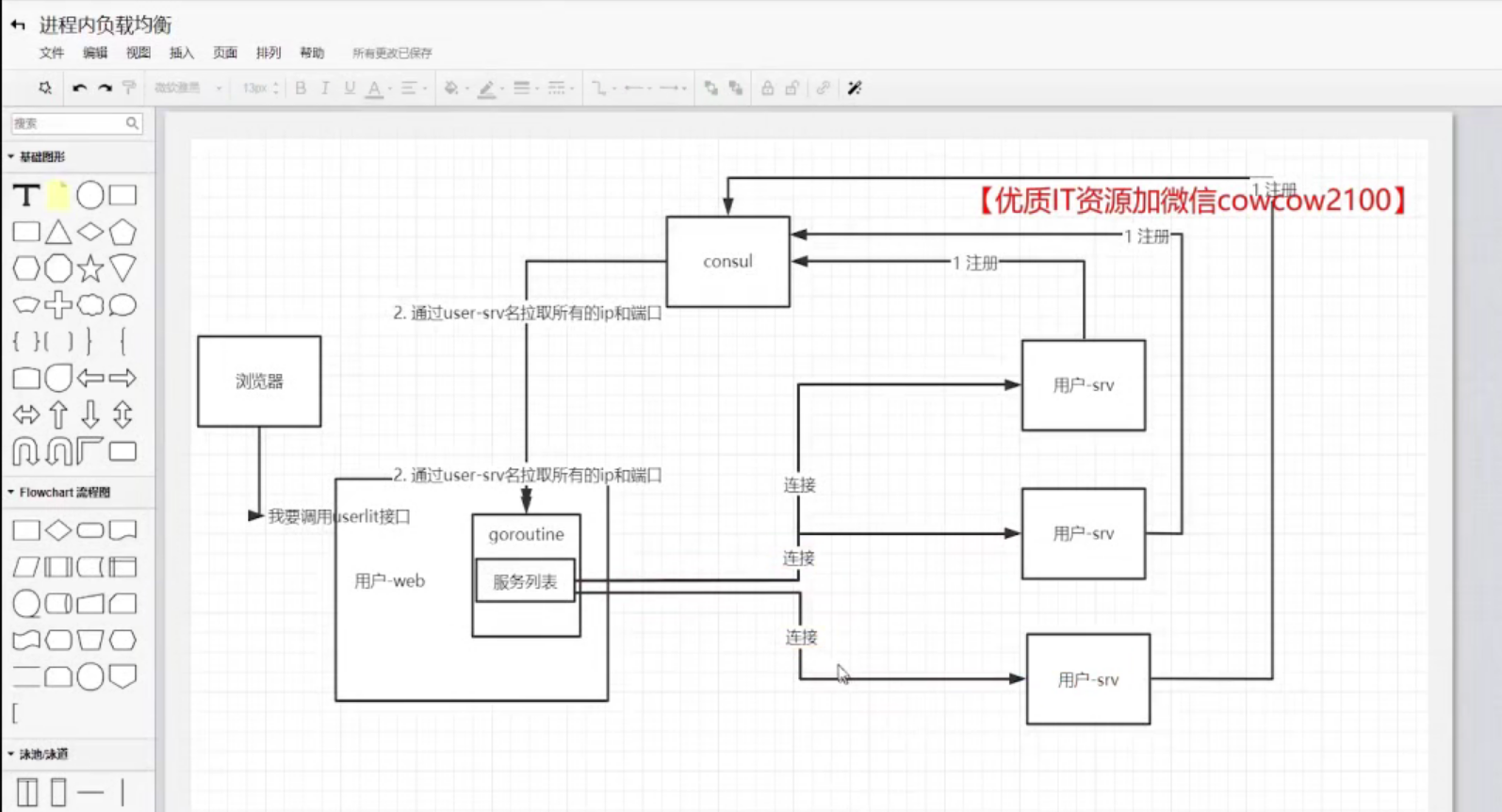Click the redo arrow in toolbar
The height and width of the screenshot is (812, 1502).
pos(105,88)
